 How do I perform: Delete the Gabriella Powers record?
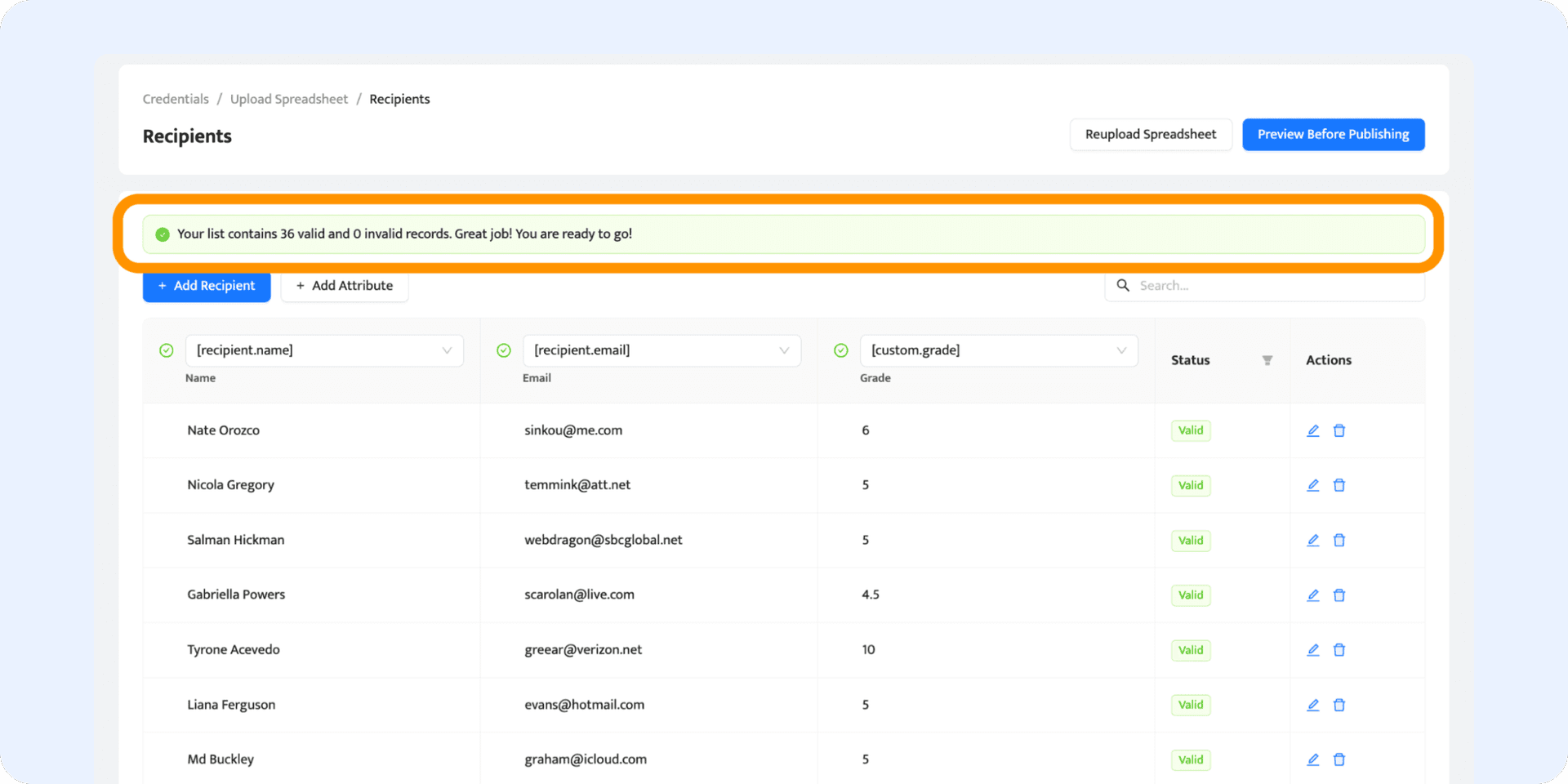click(x=1339, y=595)
